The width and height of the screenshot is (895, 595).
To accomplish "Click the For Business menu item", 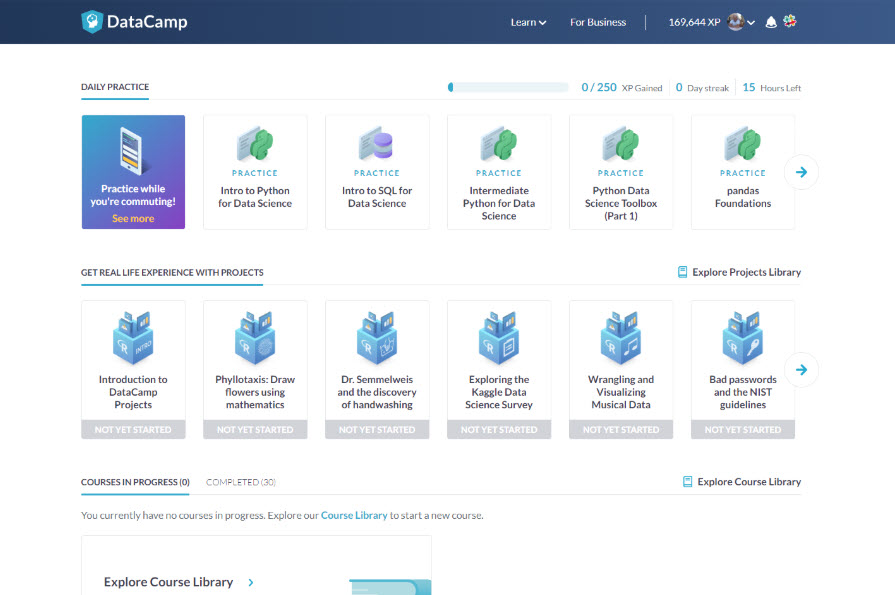I will pos(597,21).
